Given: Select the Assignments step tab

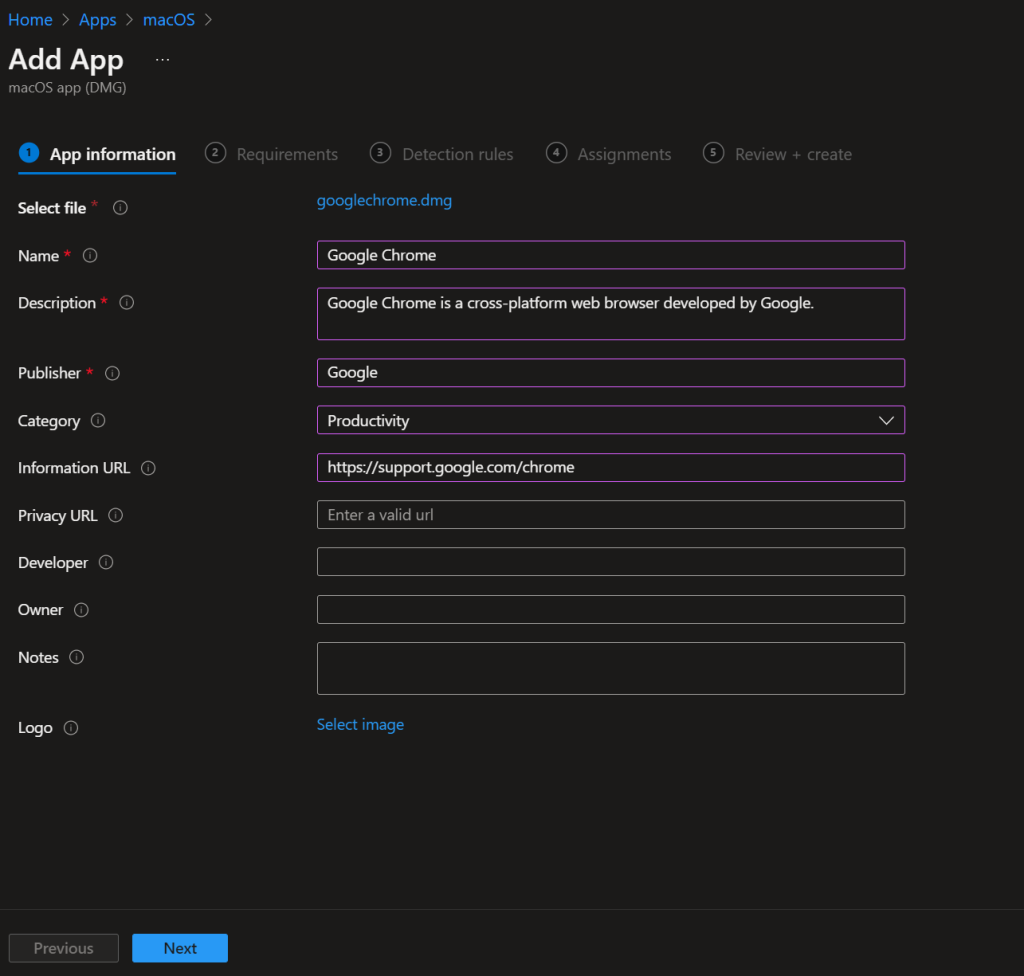Looking at the screenshot, I should click(609, 154).
